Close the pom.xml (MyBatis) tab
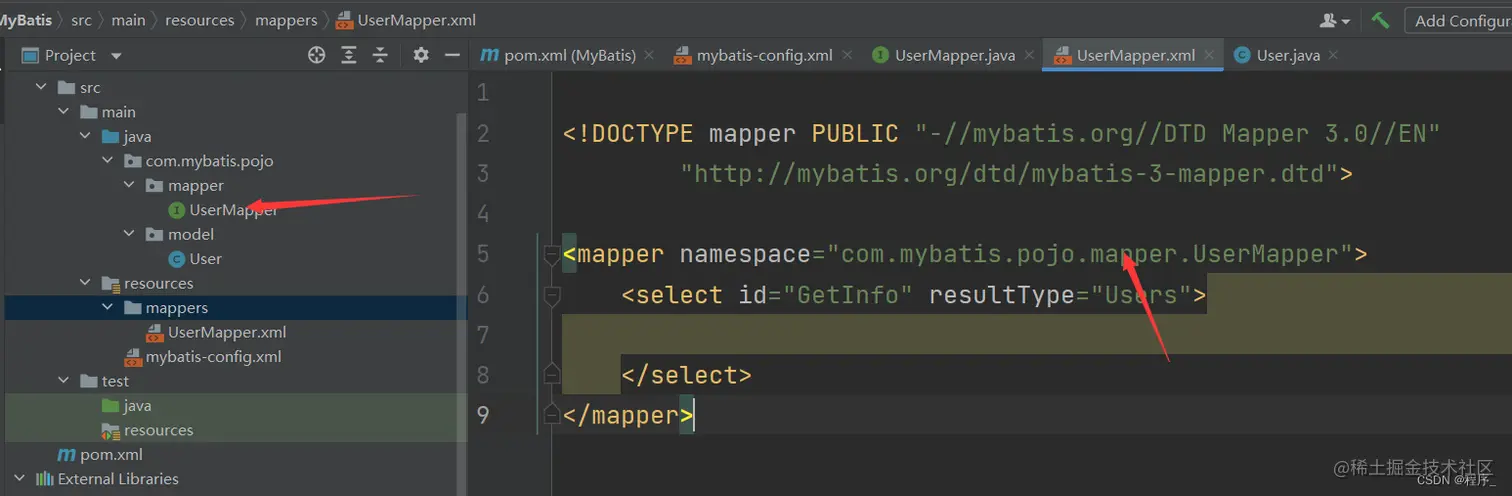This screenshot has height=496, width=1512. (648, 56)
